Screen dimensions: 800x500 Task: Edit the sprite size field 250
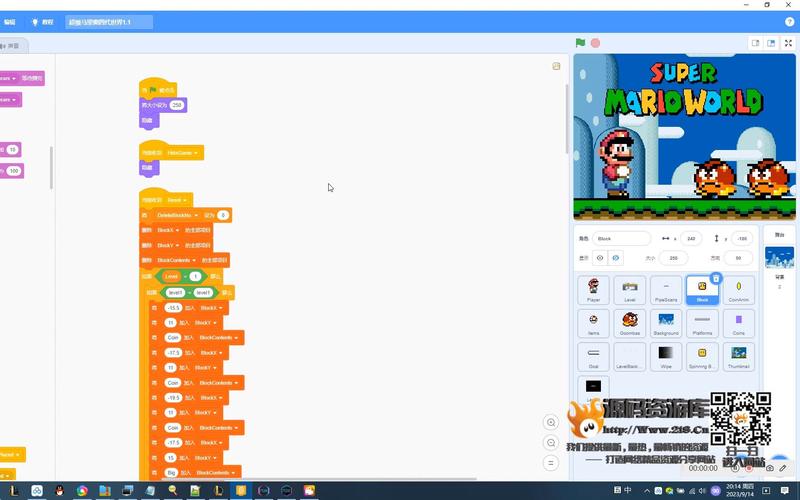673,258
